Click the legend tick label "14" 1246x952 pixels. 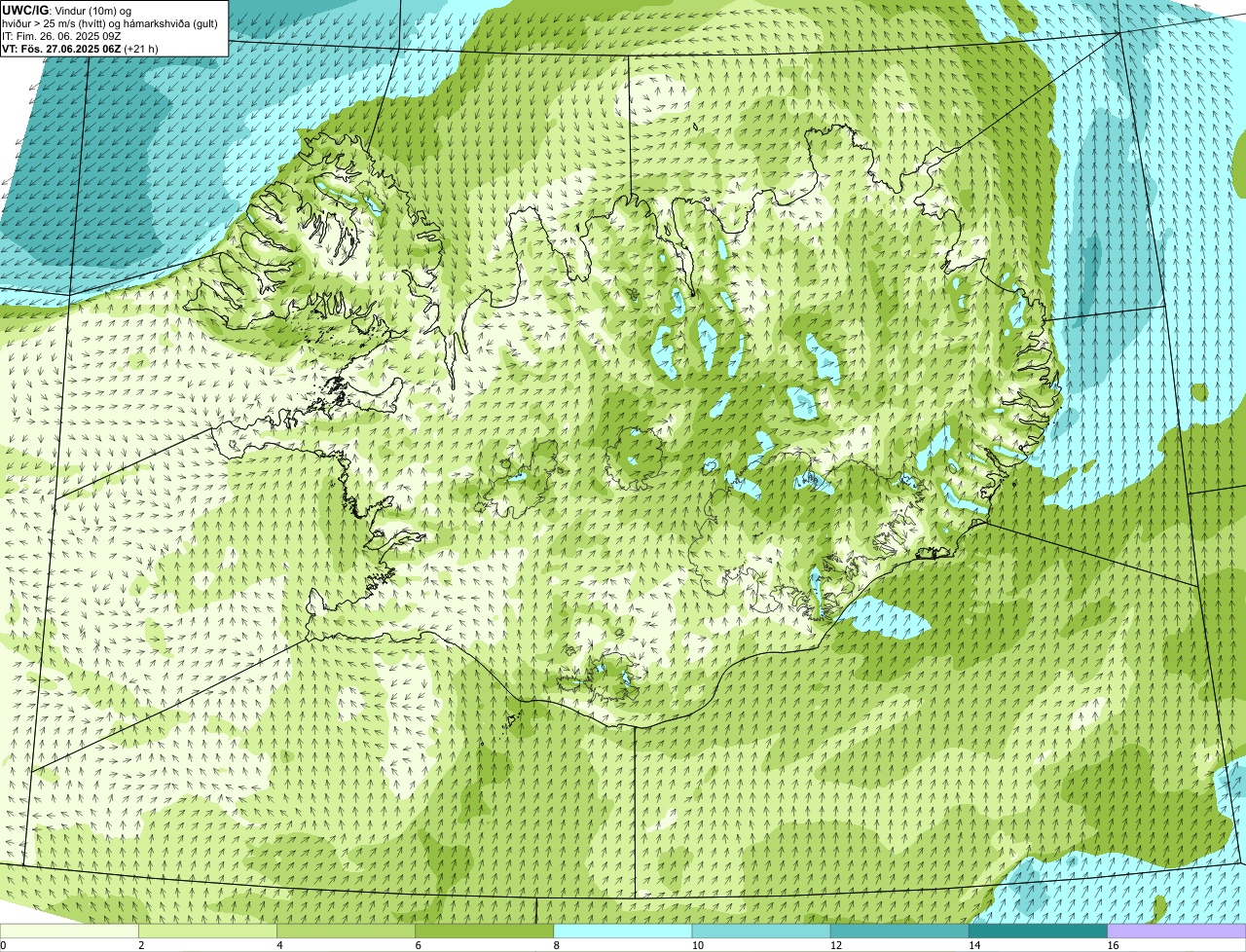click(x=974, y=945)
